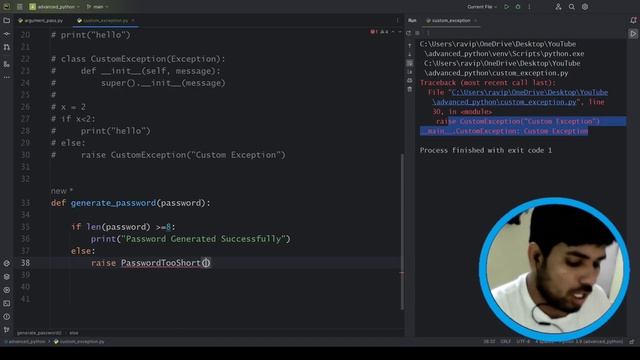Open Run panel more options menu
The image size is (640, 360).
pos(428,33)
